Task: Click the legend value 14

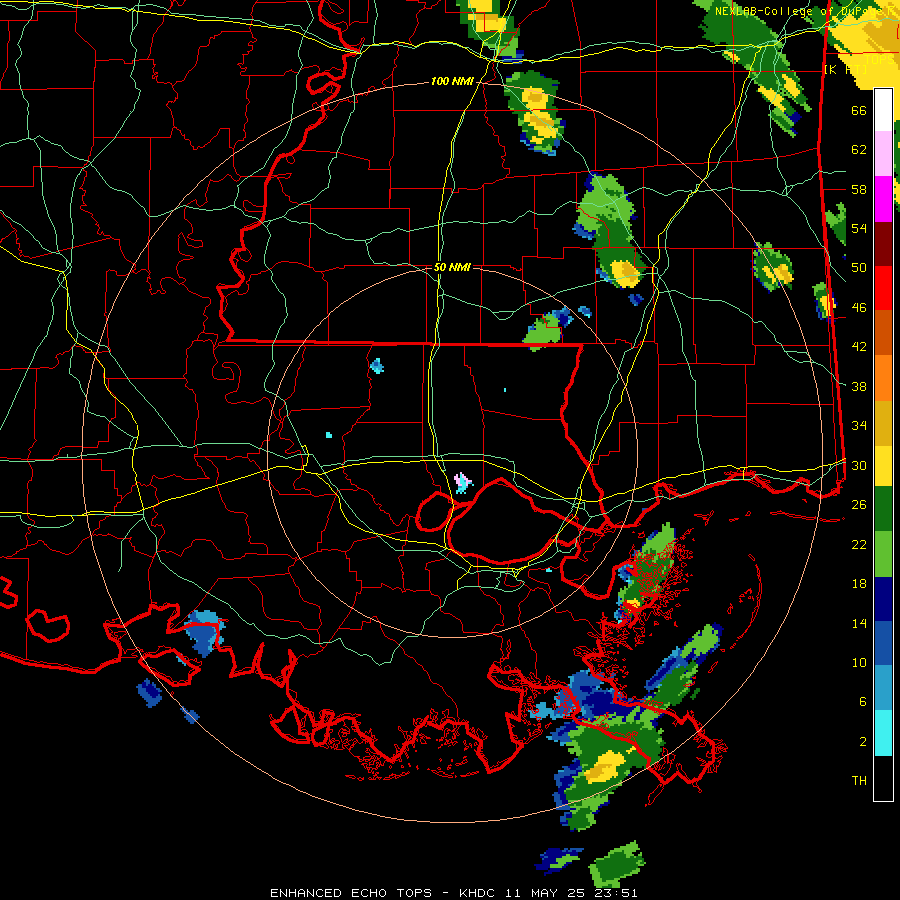Action: [859, 623]
